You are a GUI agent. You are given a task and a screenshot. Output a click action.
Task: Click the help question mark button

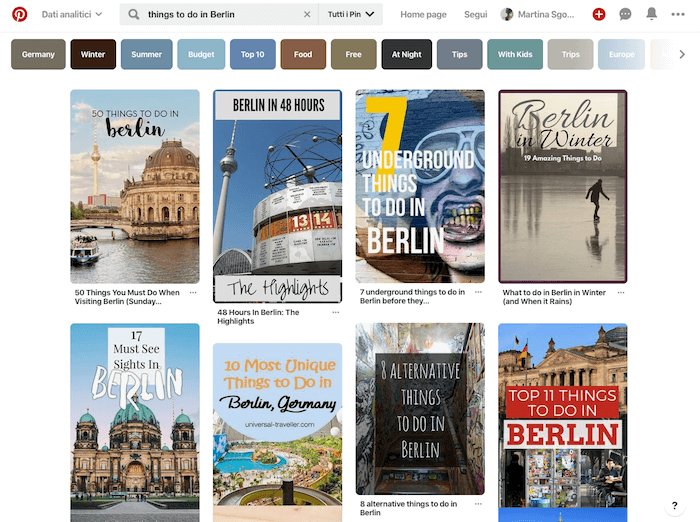pos(675,505)
